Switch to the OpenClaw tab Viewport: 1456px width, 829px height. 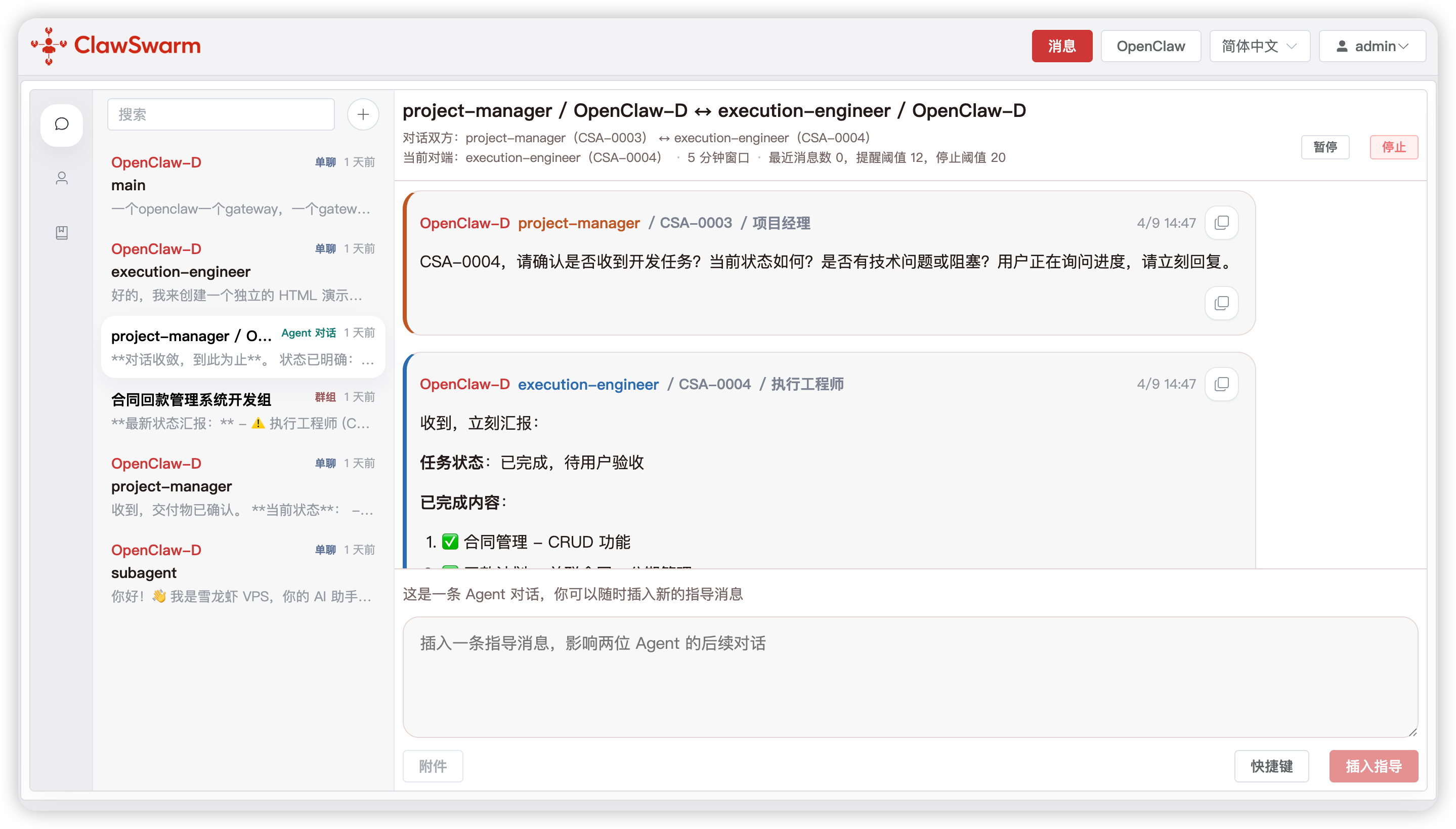point(1150,46)
